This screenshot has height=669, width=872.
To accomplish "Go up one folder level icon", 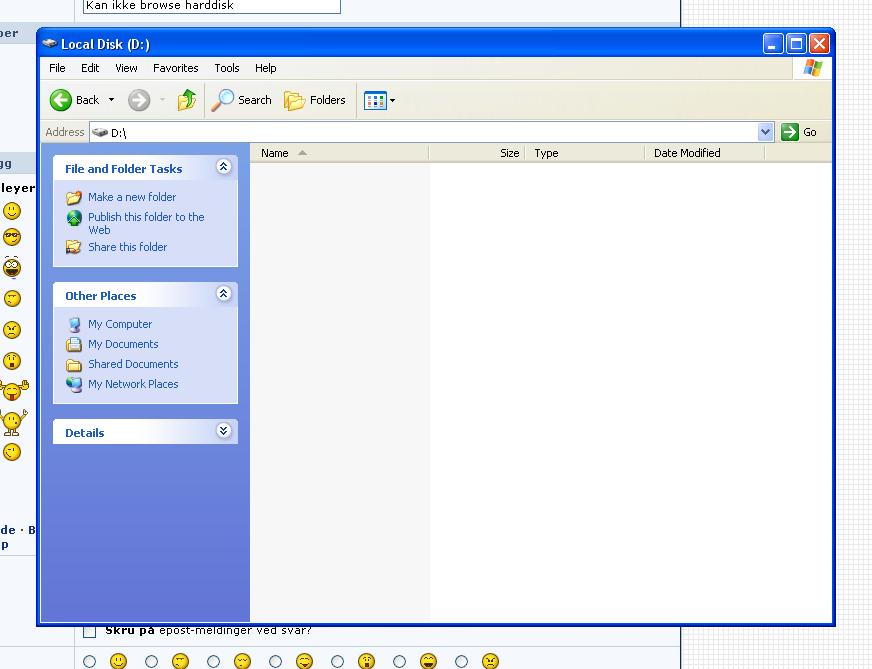I will pyautogui.click(x=187, y=100).
